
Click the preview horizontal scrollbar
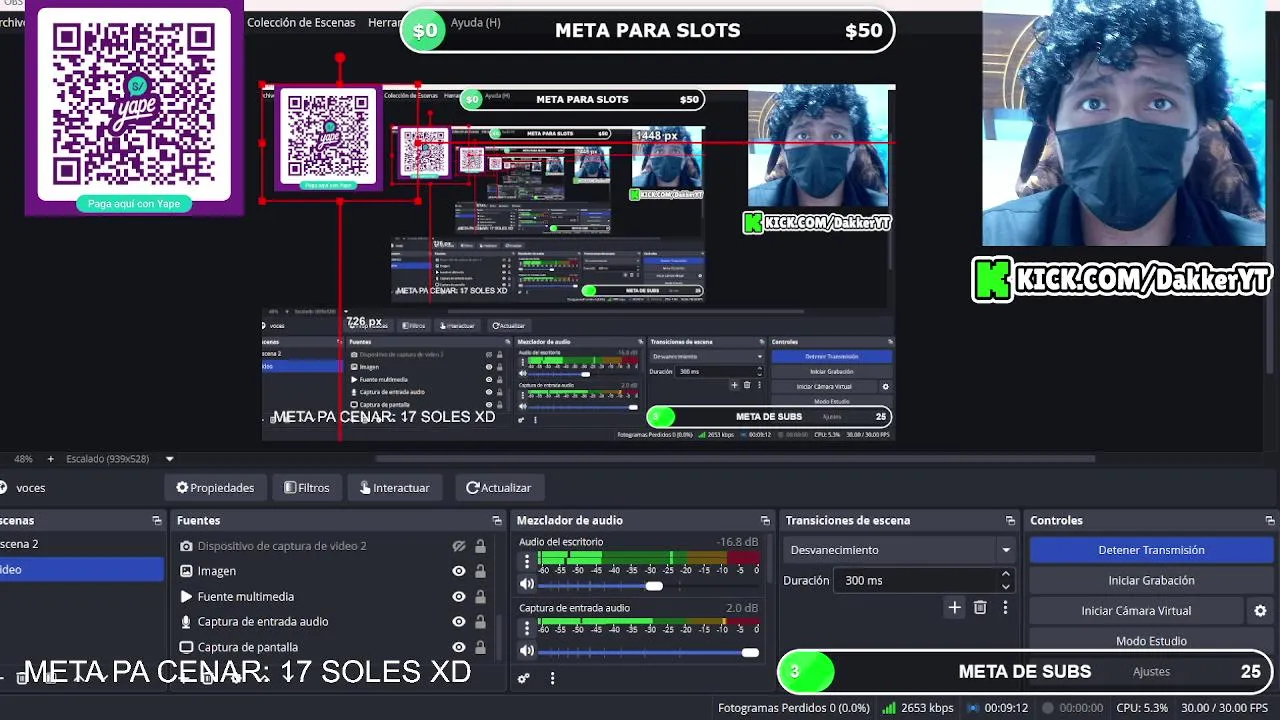(x=735, y=459)
